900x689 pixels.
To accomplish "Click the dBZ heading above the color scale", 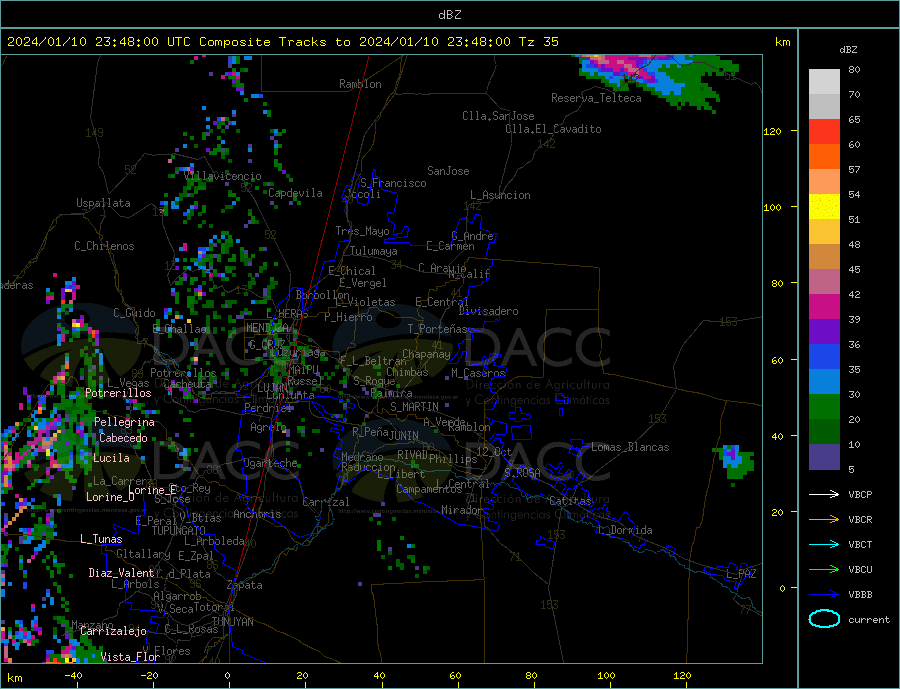I will [848, 50].
